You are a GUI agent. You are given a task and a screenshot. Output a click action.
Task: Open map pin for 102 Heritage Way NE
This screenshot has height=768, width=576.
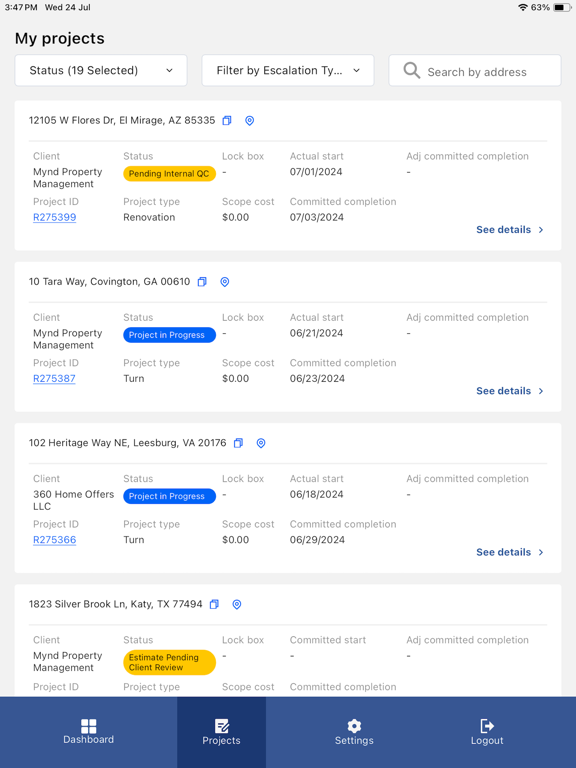click(x=261, y=443)
